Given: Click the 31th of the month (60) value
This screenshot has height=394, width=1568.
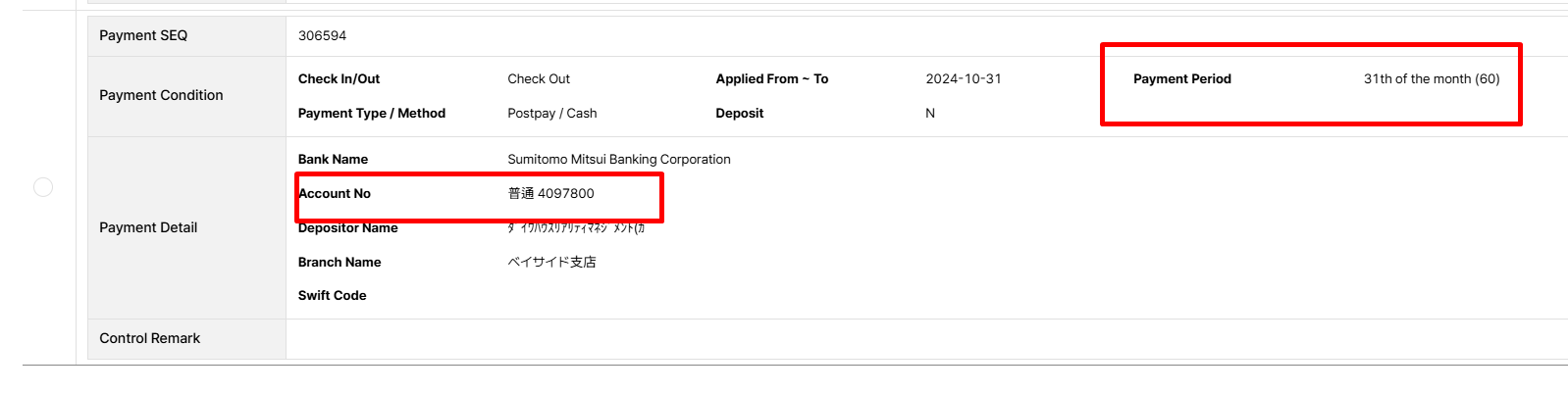Looking at the screenshot, I should tap(1431, 78).
